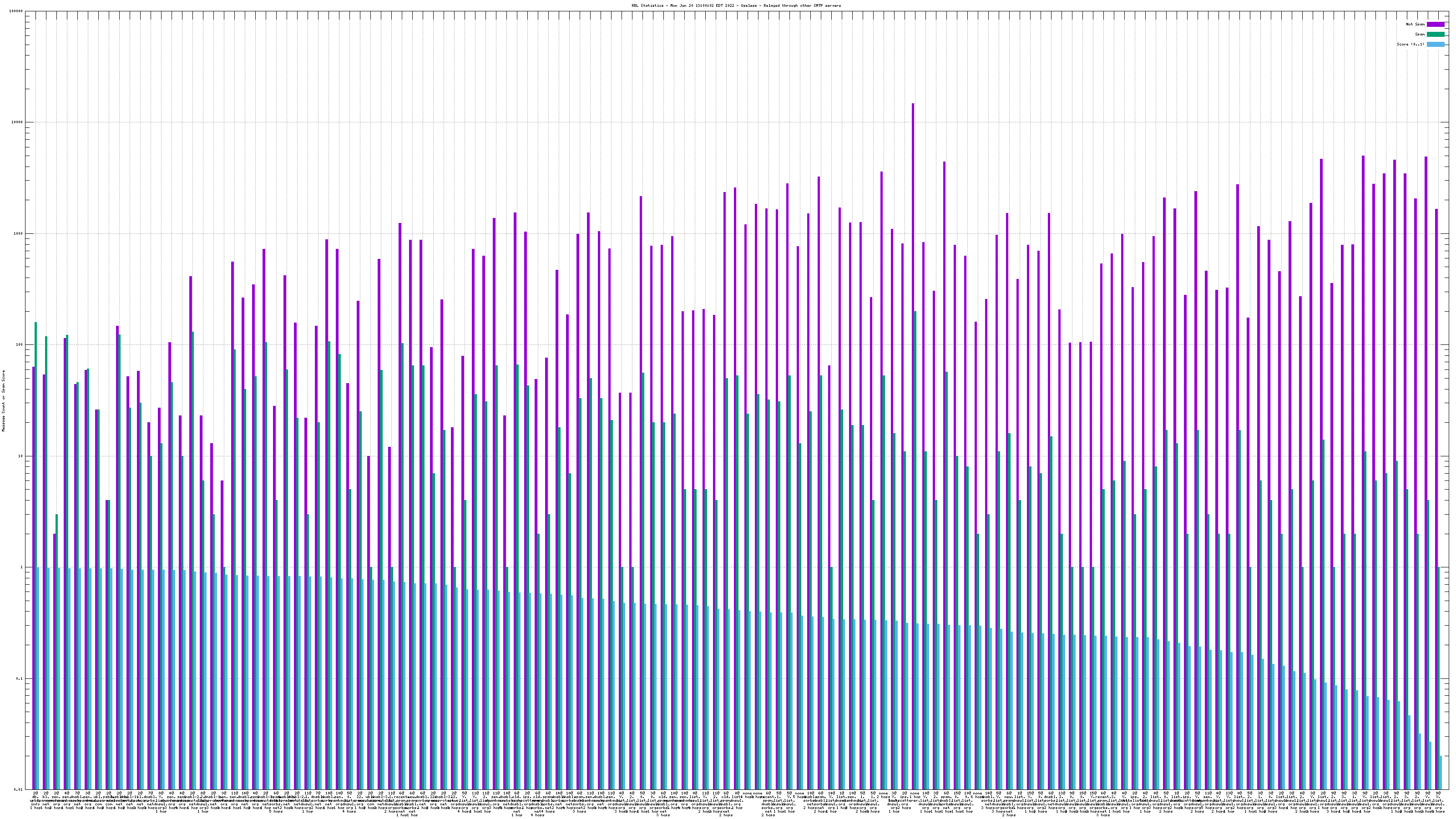Click the first x-axis label 'db.' at far left
This screenshot has width=1456, height=819.
(x=35, y=798)
